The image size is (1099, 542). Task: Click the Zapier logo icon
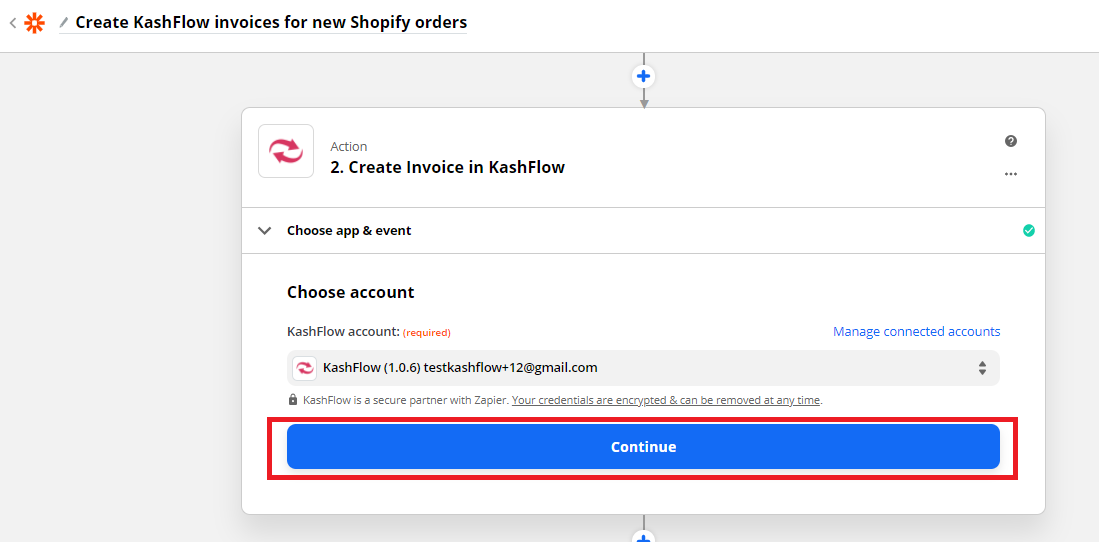[x=34, y=22]
